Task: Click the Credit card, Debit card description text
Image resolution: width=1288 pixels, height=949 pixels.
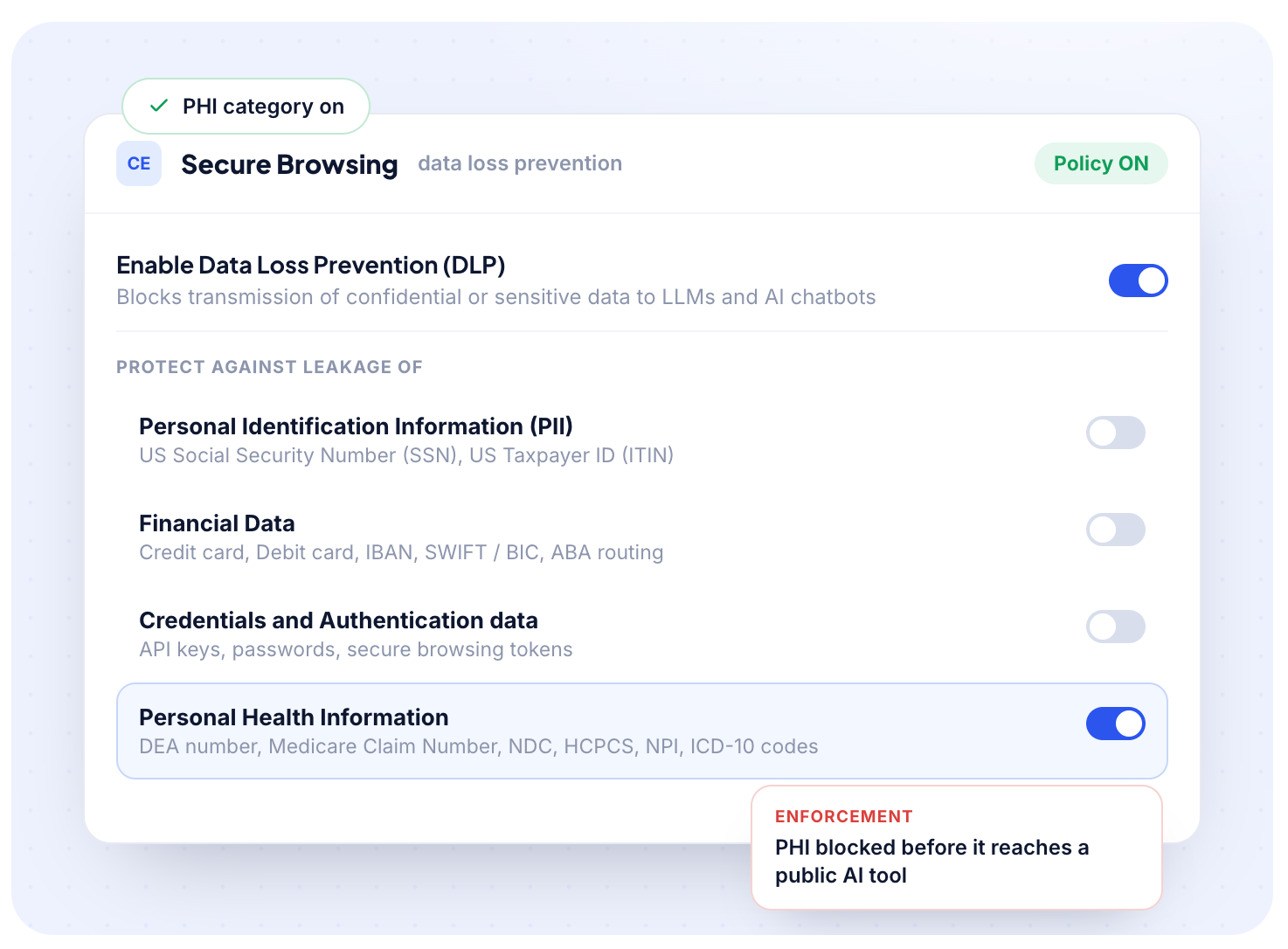Action: pyautogui.click(x=401, y=552)
